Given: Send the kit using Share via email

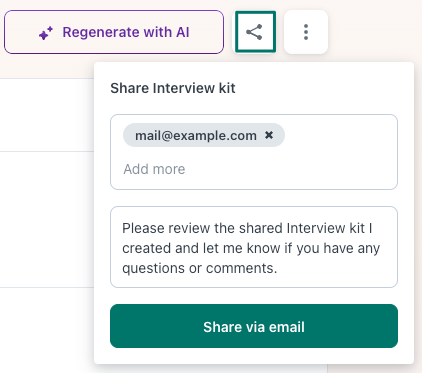Looking at the screenshot, I should point(254,326).
